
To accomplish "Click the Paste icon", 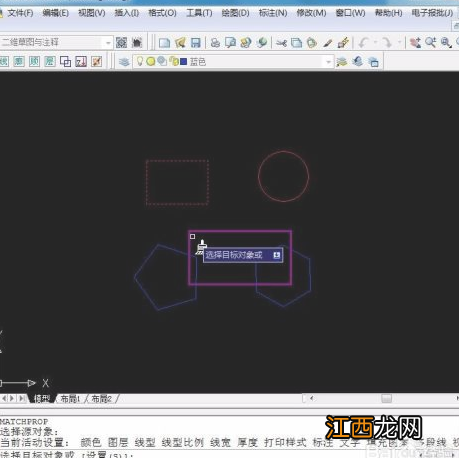I will (312, 43).
